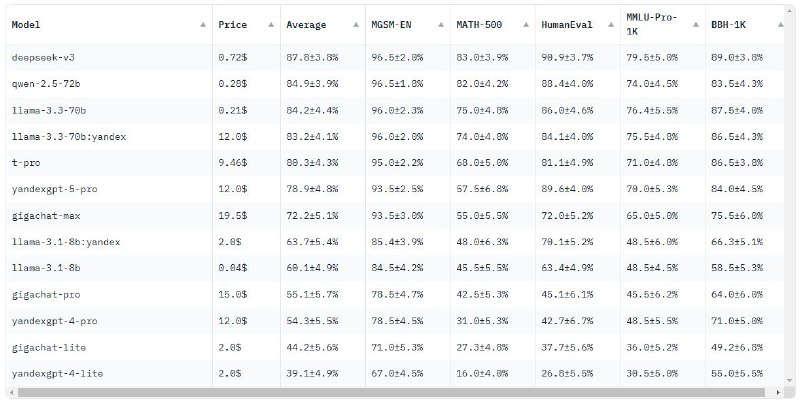Sort by HumanEval using arrow icon
800x405 pixels.
[x=611, y=24]
